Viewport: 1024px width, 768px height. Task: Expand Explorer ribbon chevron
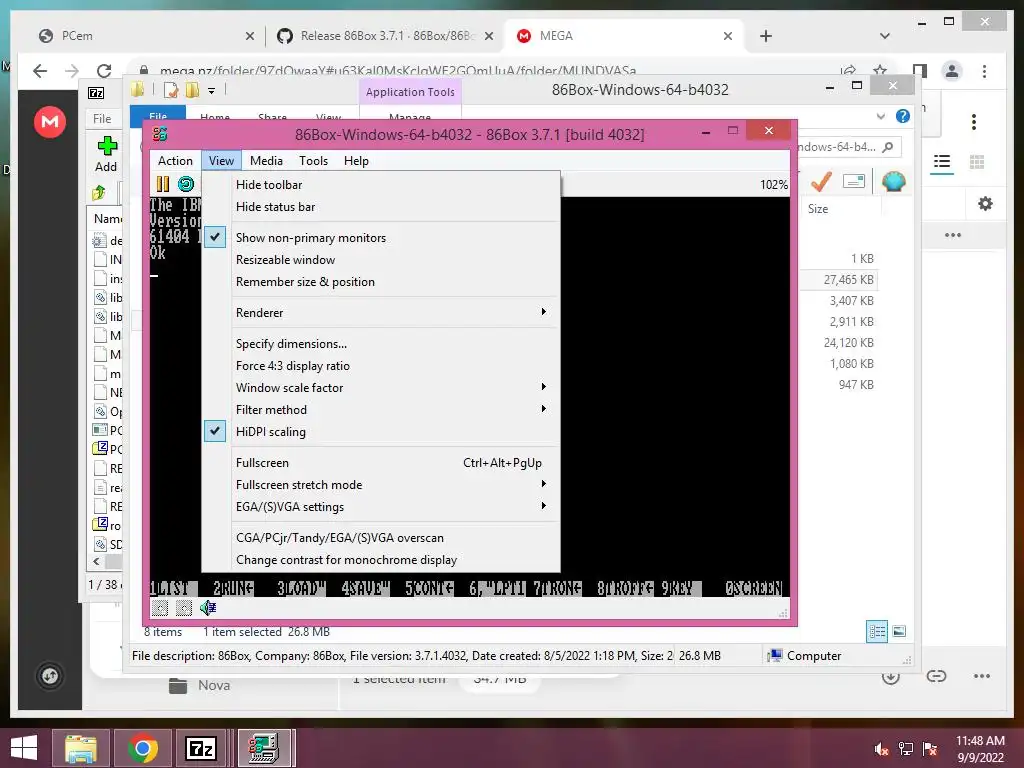(881, 116)
